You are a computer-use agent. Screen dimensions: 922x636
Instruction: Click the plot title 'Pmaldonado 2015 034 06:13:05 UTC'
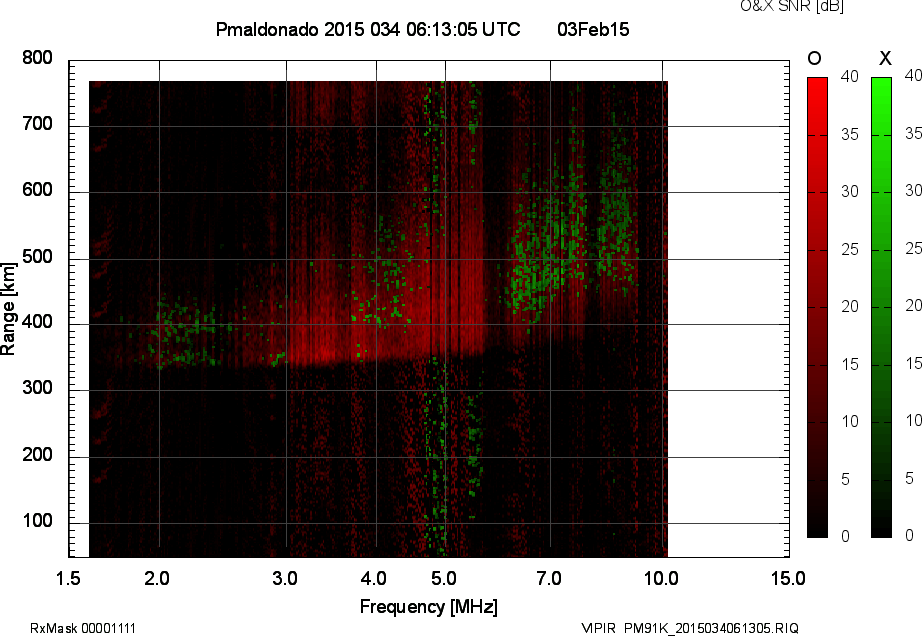coord(368,29)
